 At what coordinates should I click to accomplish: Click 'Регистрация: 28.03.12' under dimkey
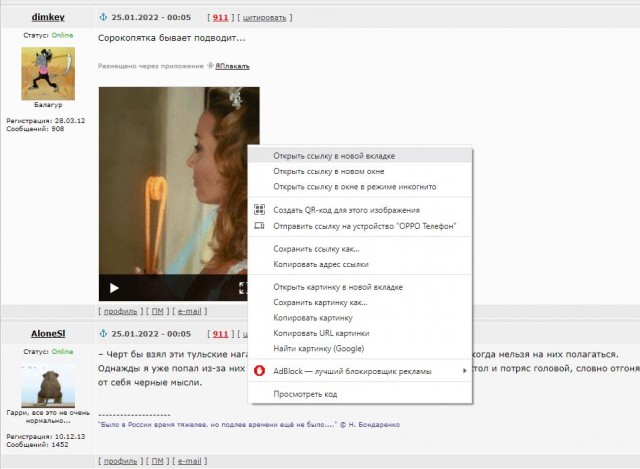[46, 120]
